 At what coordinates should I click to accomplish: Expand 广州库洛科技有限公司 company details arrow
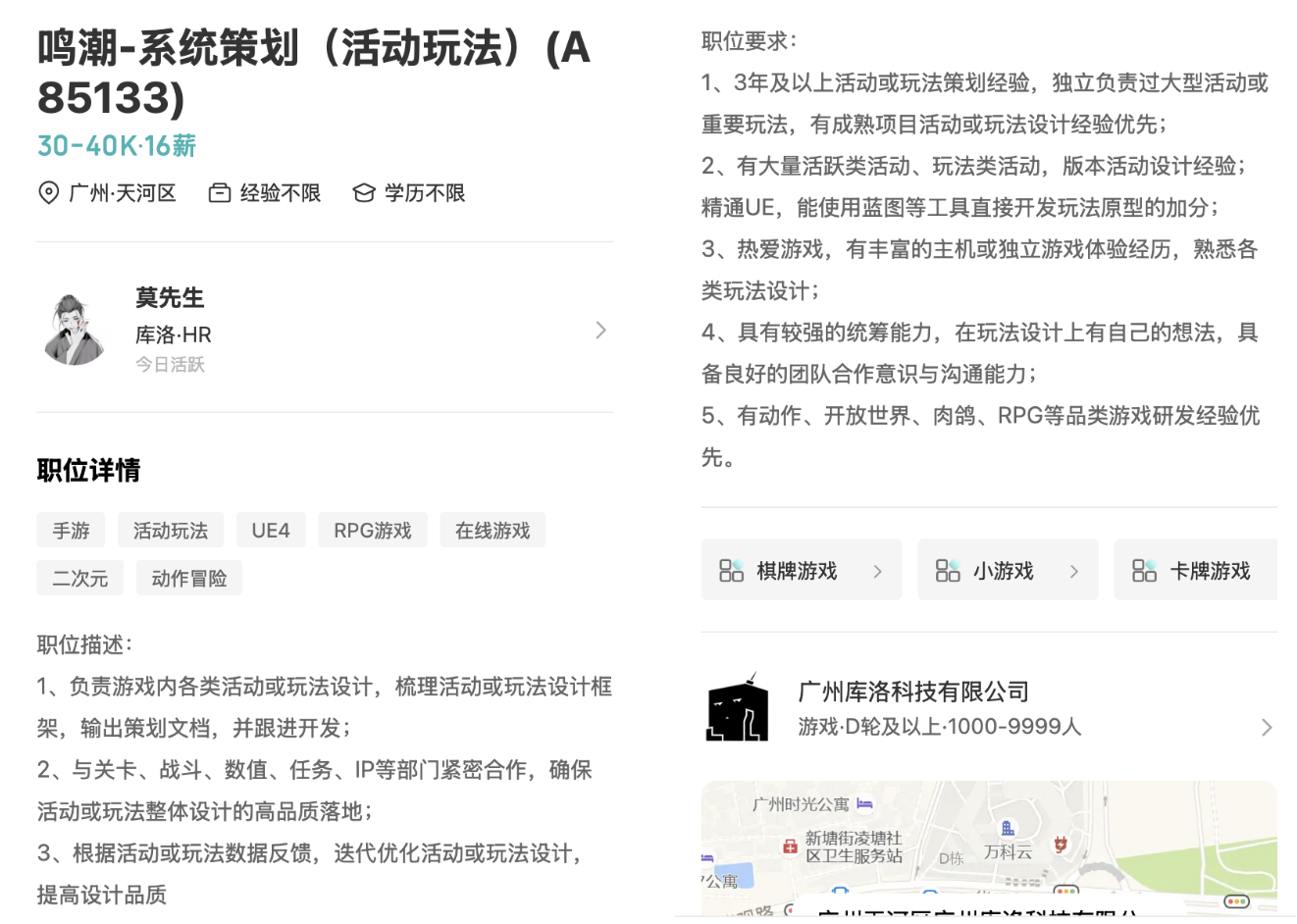coord(1266,727)
